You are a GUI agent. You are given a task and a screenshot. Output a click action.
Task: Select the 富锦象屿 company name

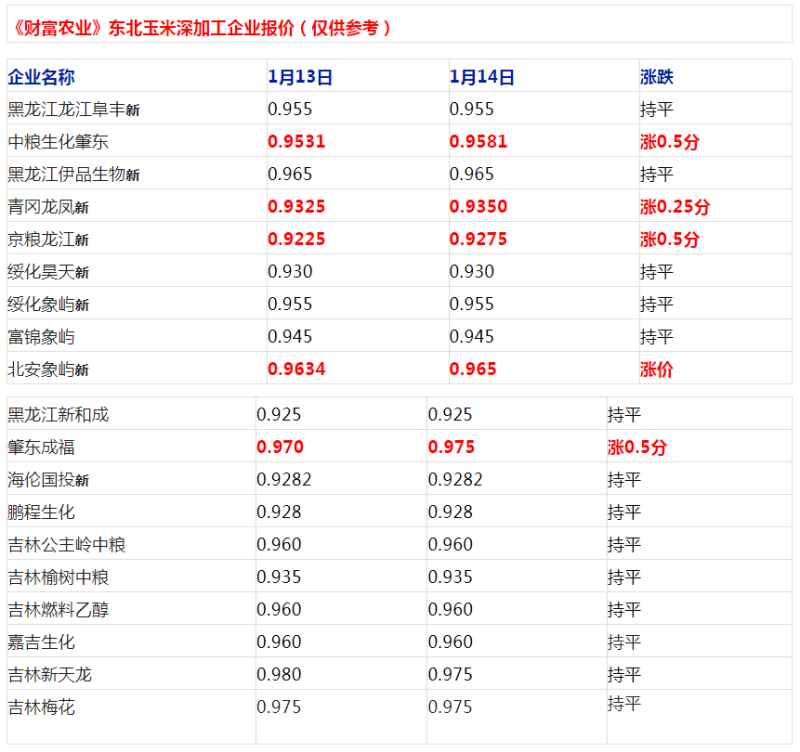[41, 336]
